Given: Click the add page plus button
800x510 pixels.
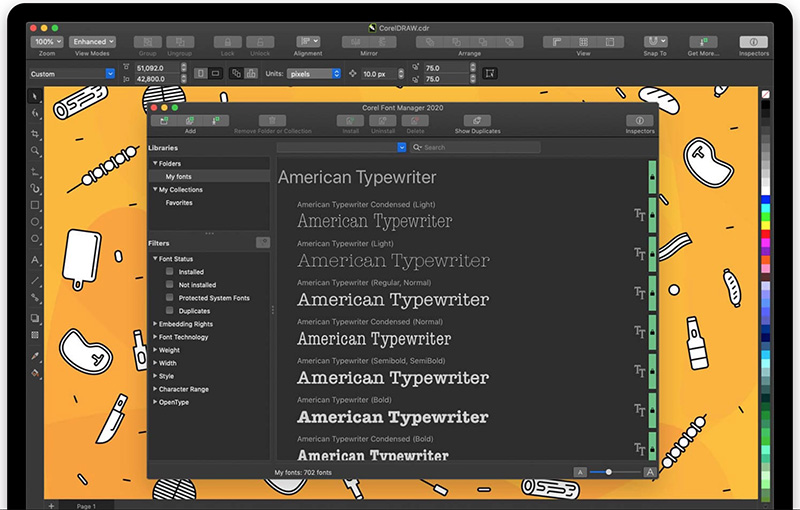Looking at the screenshot, I should pyautogui.click(x=51, y=506).
